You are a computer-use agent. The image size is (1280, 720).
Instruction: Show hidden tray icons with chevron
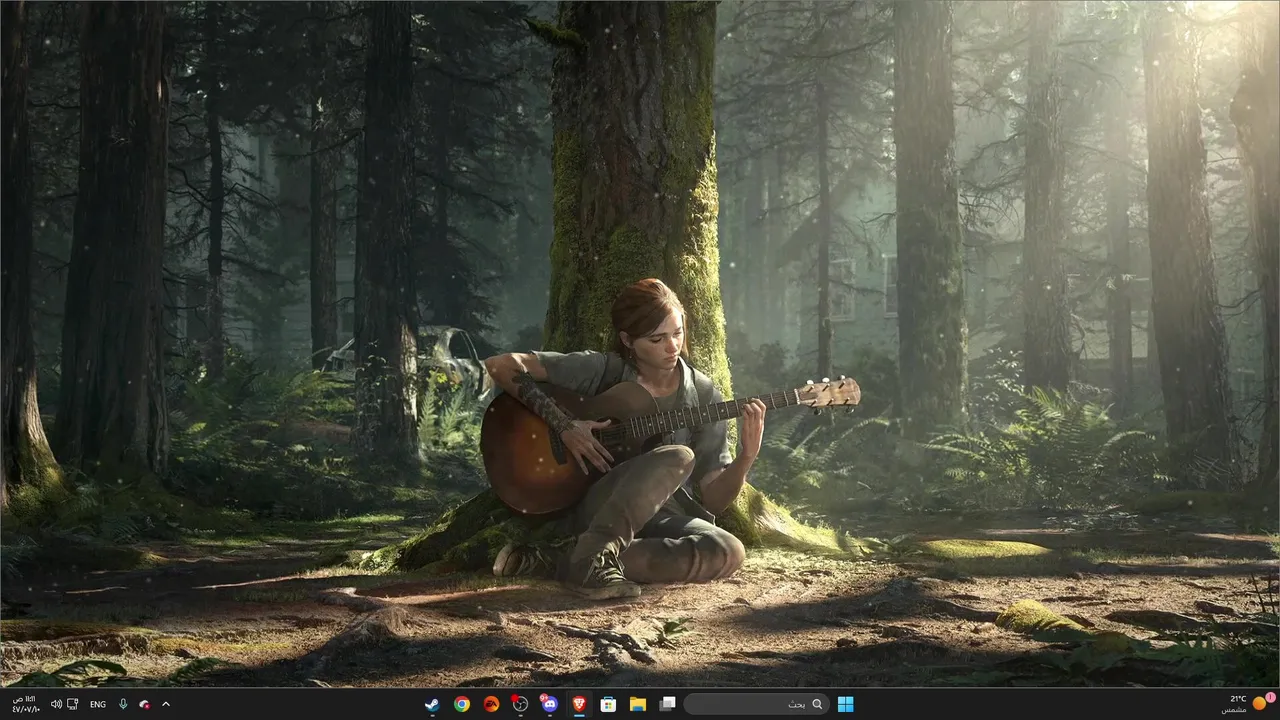point(166,704)
